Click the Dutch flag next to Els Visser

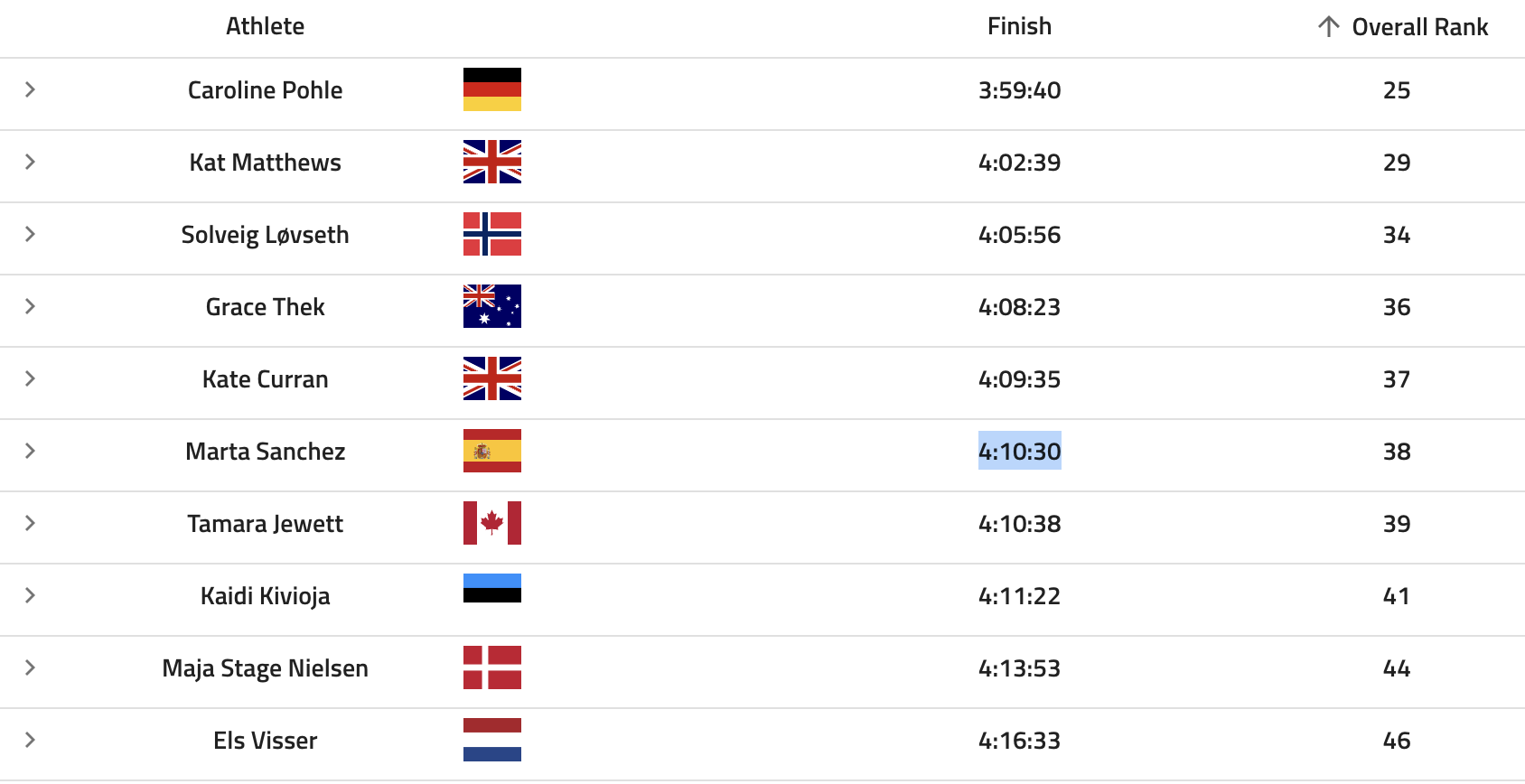pyautogui.click(x=492, y=740)
